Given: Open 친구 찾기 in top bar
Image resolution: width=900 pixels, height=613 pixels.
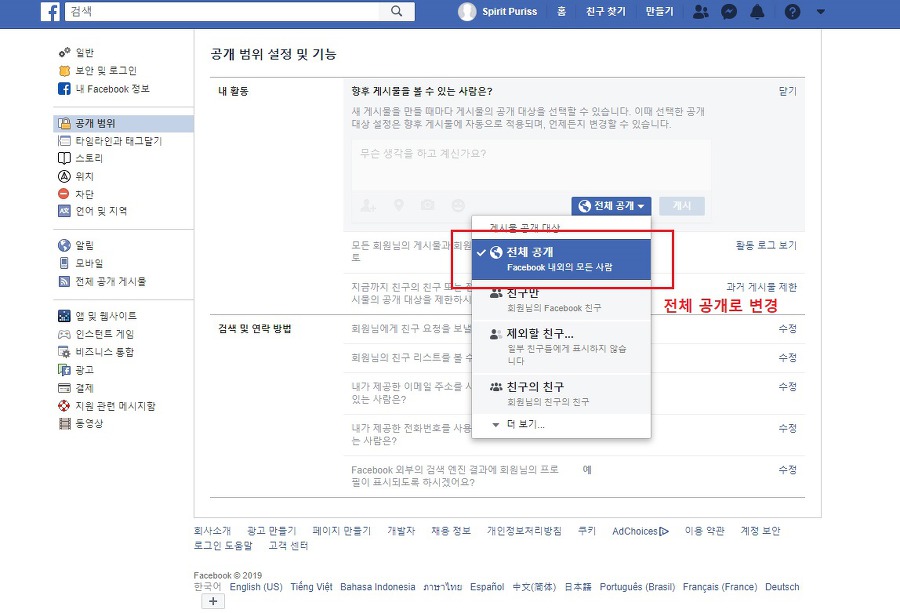Looking at the screenshot, I should pos(606,11).
